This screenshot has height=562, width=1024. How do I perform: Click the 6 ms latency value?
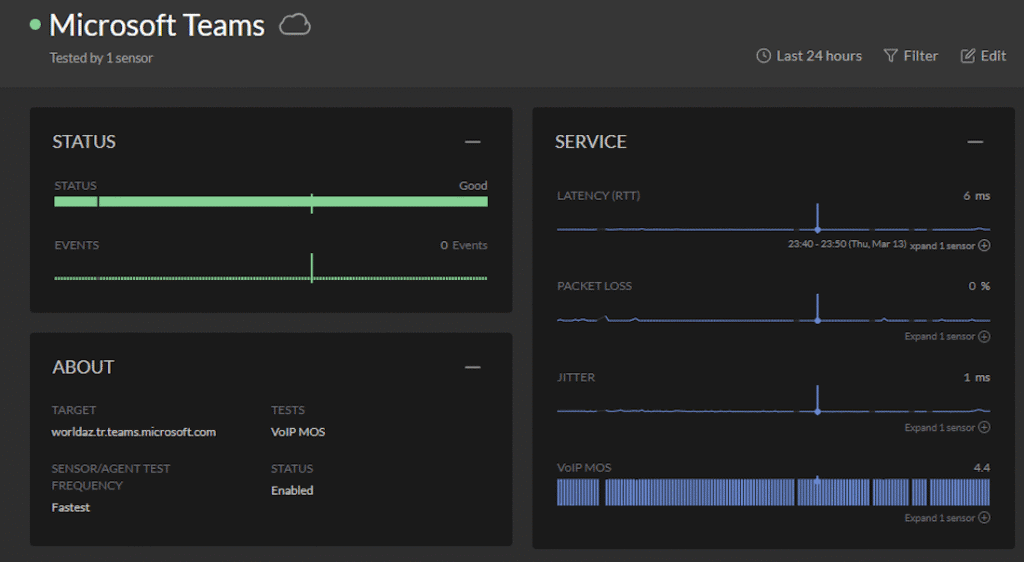point(976,196)
